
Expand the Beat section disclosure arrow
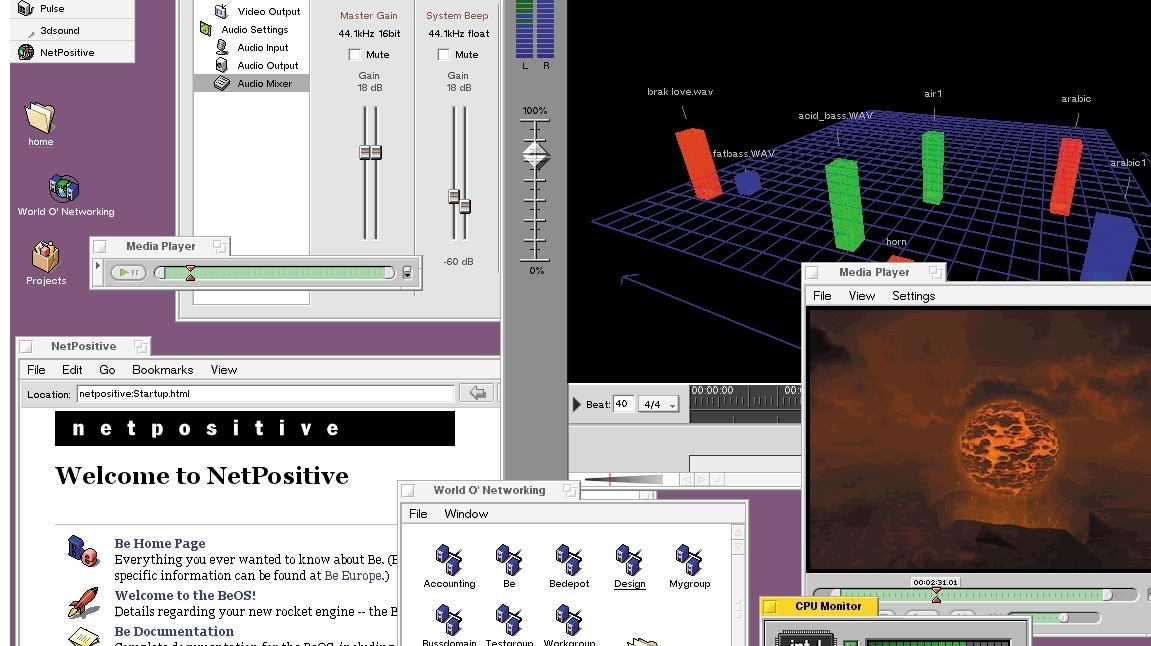[577, 404]
